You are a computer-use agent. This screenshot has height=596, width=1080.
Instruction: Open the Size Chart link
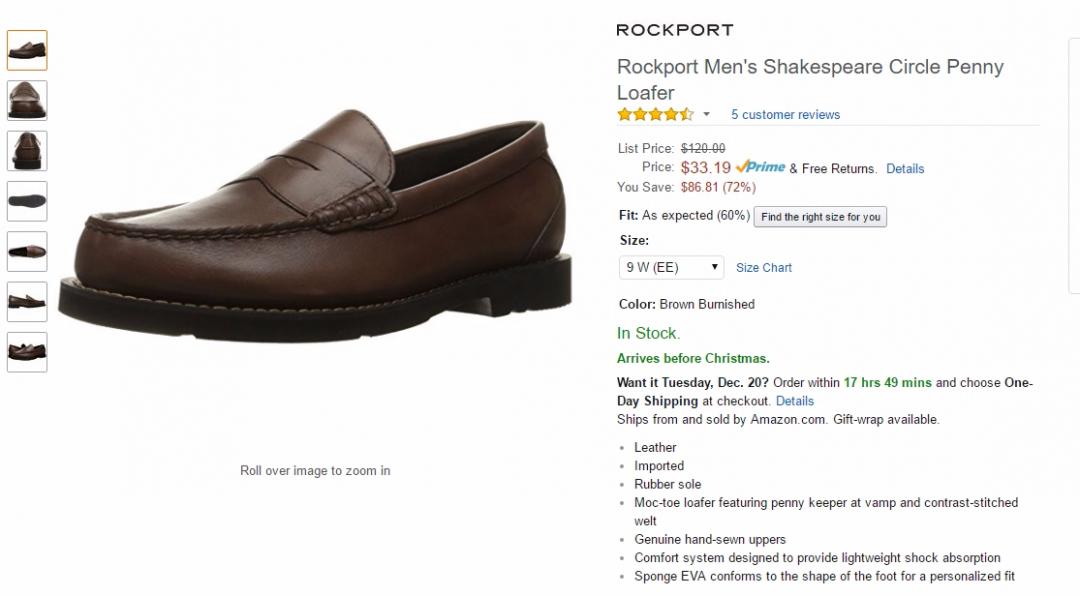(x=764, y=268)
